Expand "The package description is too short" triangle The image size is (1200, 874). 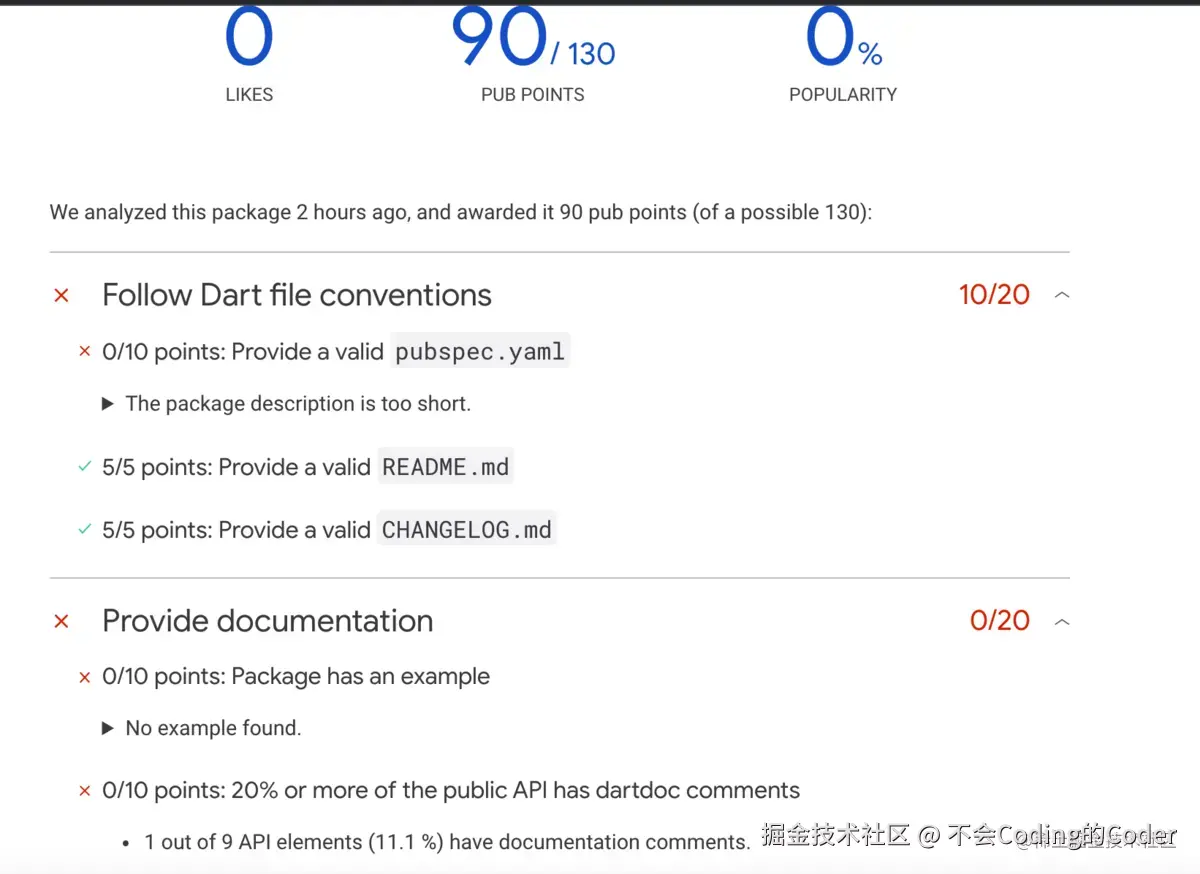pos(108,404)
